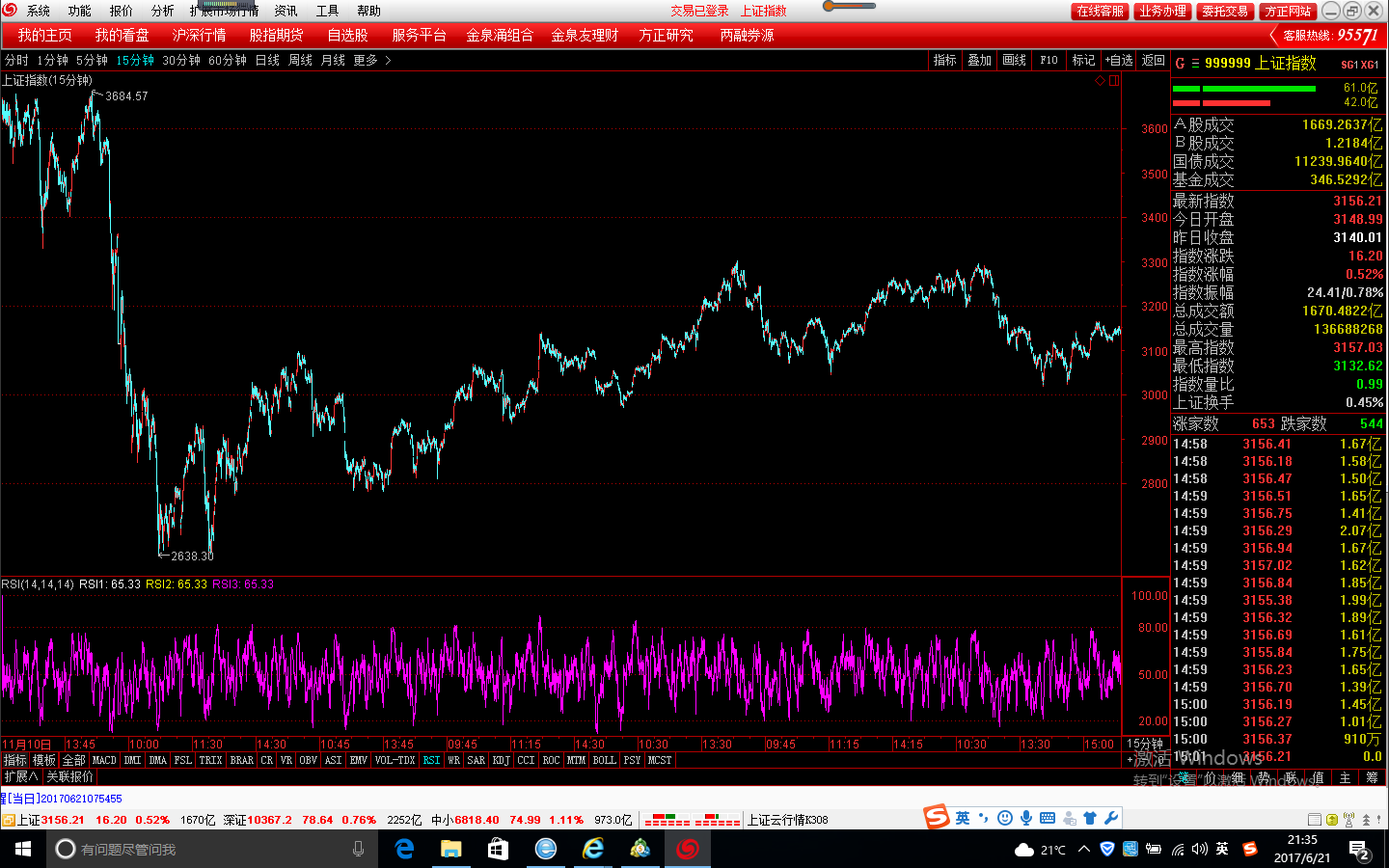The image size is (1389, 868).
Task: Expand the 扩展 panel
Action: click(21, 776)
